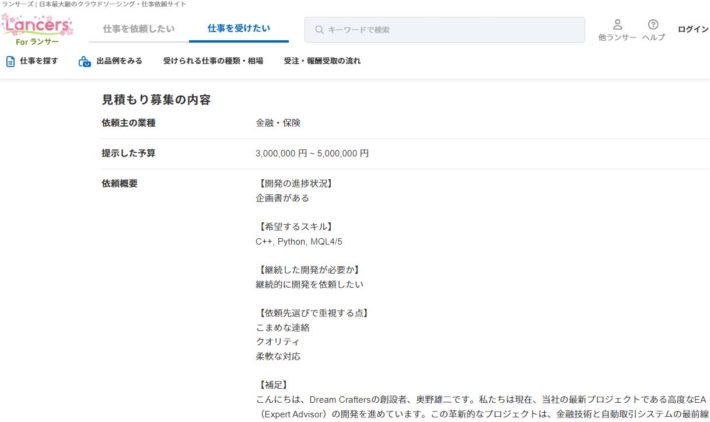Open 受けられる仕事の種類・相場 link
This screenshot has height=422, width=710.
(213, 61)
